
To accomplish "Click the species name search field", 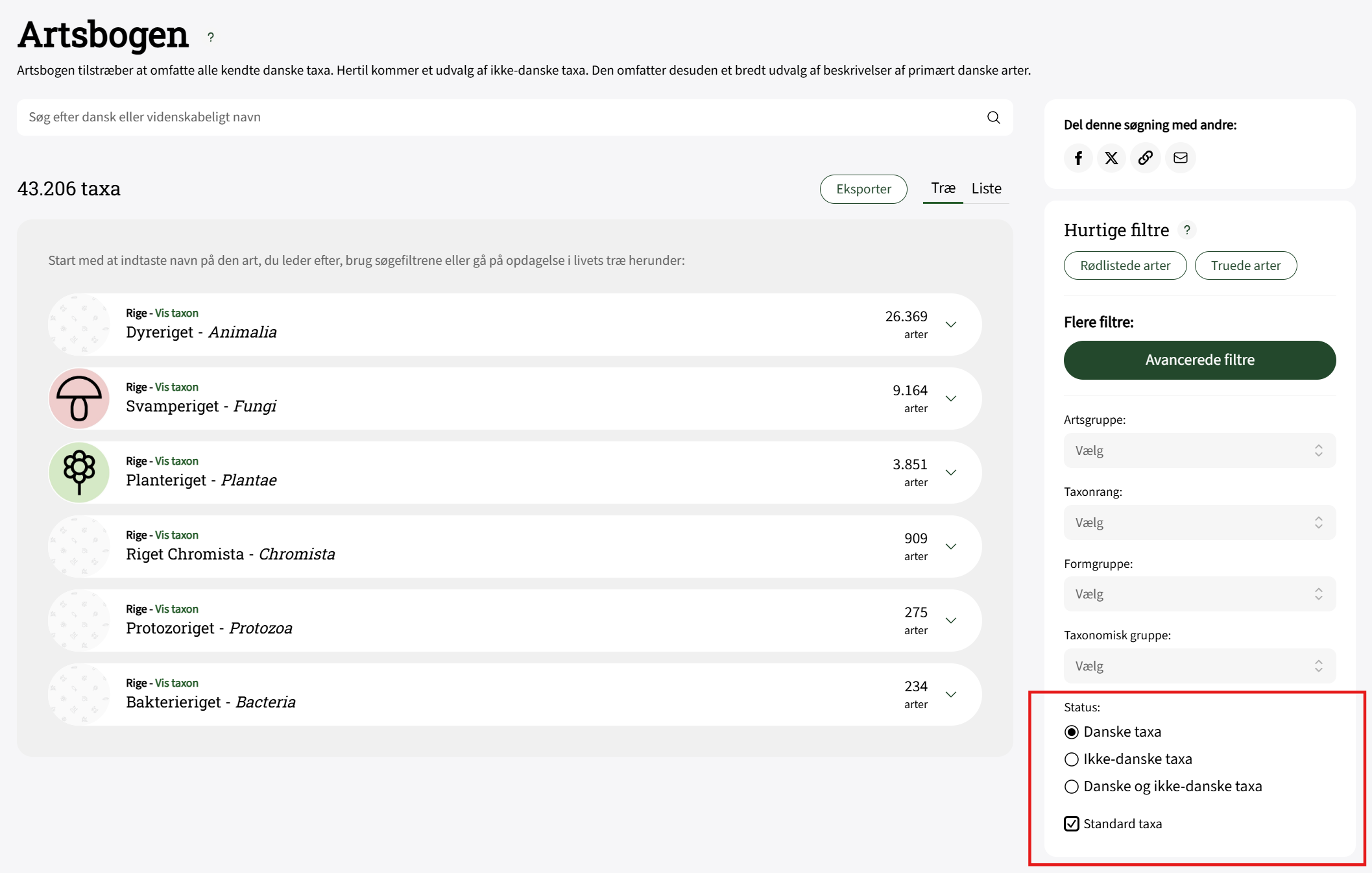I will tap(514, 117).
